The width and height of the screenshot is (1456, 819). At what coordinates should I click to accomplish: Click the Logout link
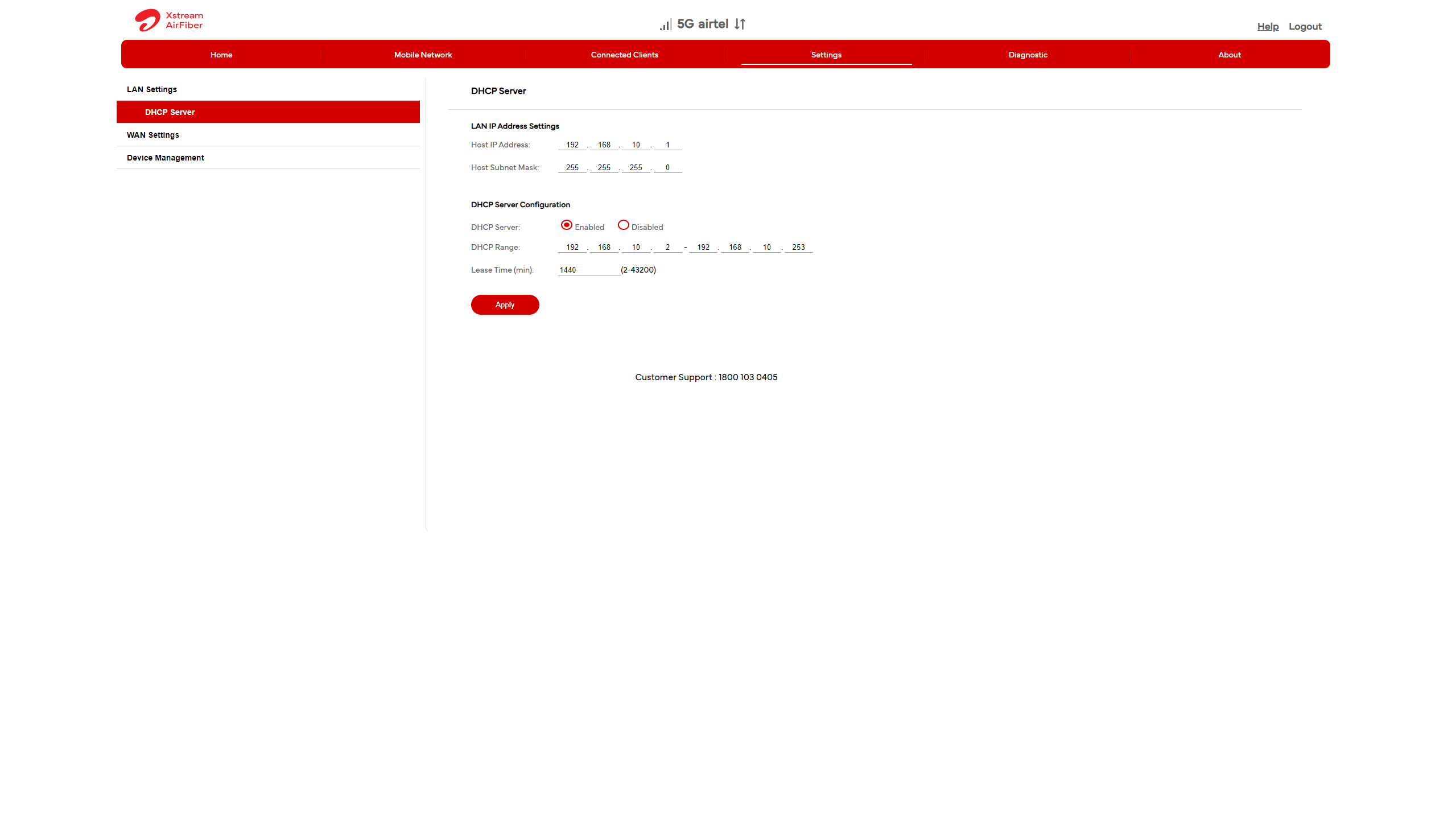(1305, 26)
